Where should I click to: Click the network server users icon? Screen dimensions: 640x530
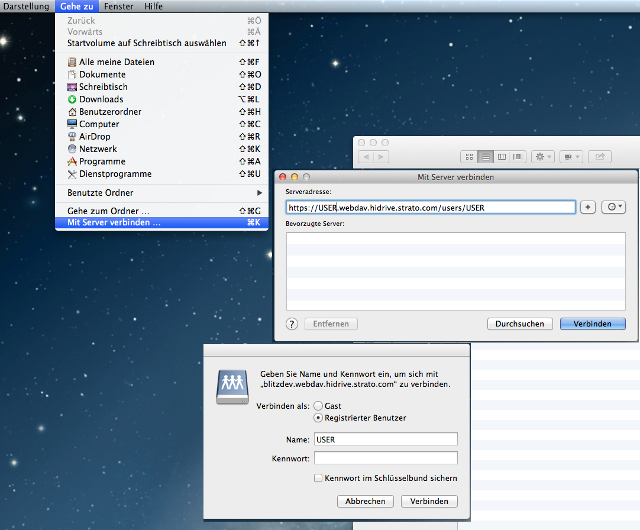point(232,387)
